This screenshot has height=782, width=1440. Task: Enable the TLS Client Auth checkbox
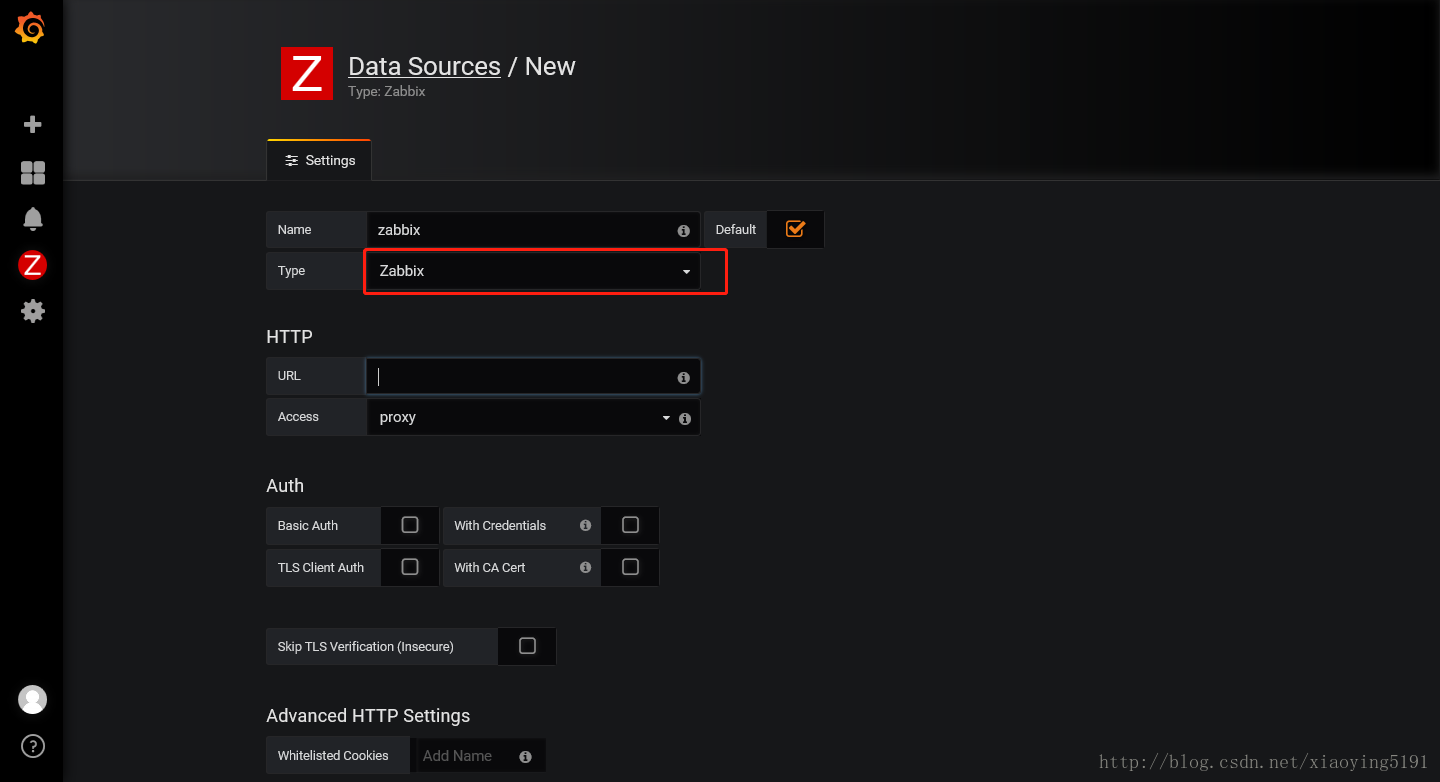point(410,567)
